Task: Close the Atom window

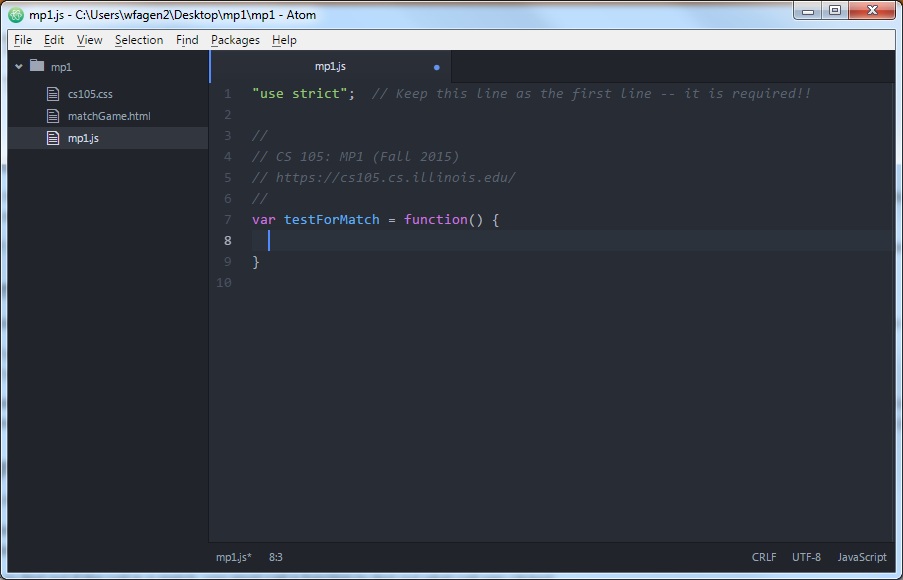Action: [872, 10]
